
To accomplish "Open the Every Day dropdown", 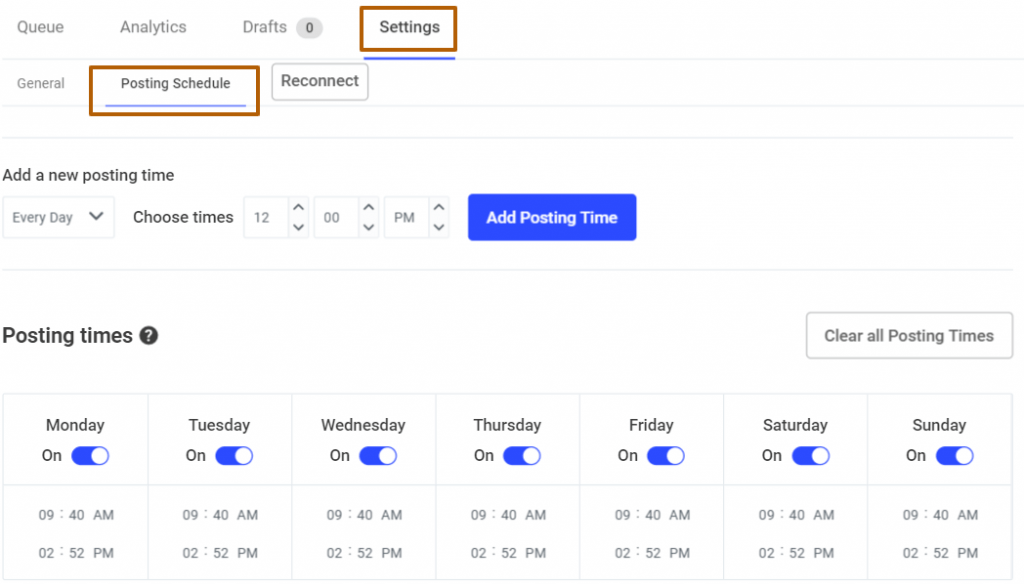I will pos(58,217).
